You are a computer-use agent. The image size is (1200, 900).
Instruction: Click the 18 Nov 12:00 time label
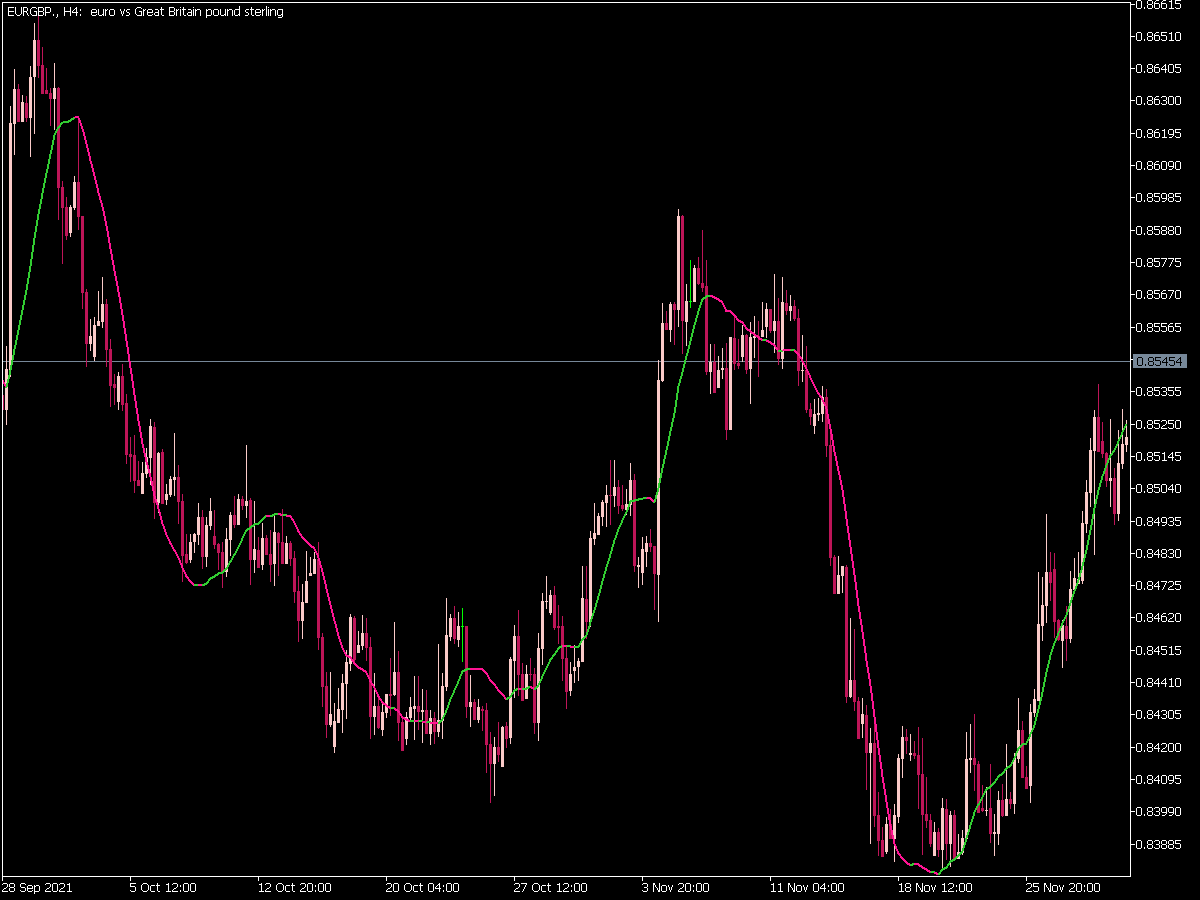coord(935,887)
